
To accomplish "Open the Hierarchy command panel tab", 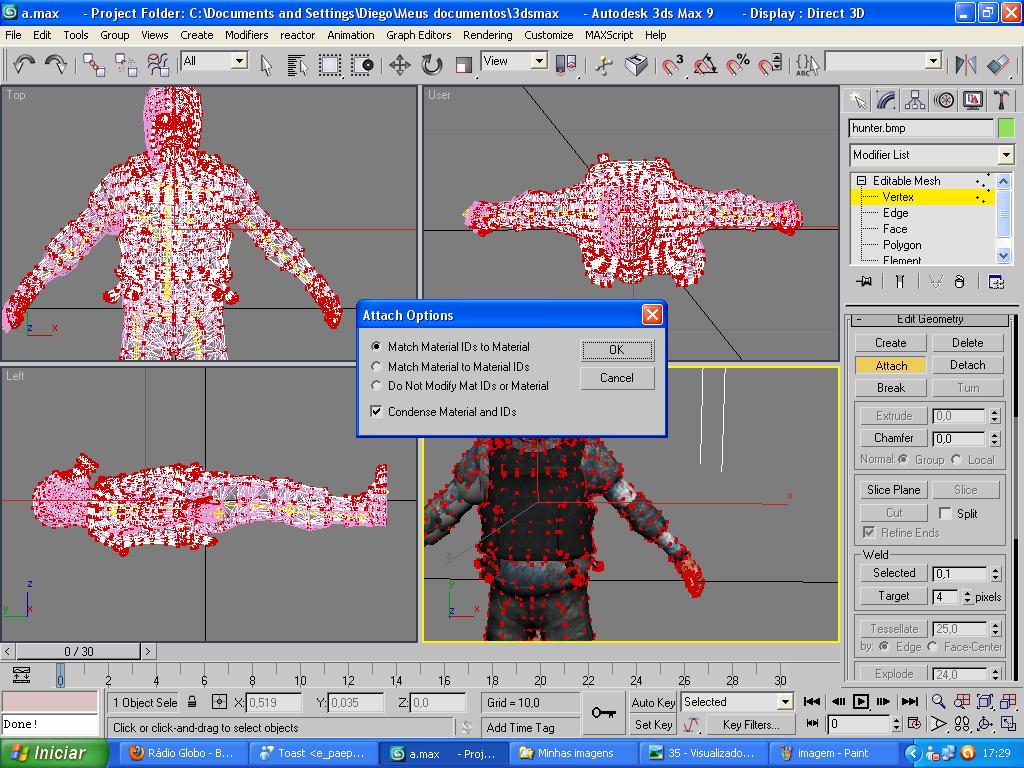I will (915, 100).
